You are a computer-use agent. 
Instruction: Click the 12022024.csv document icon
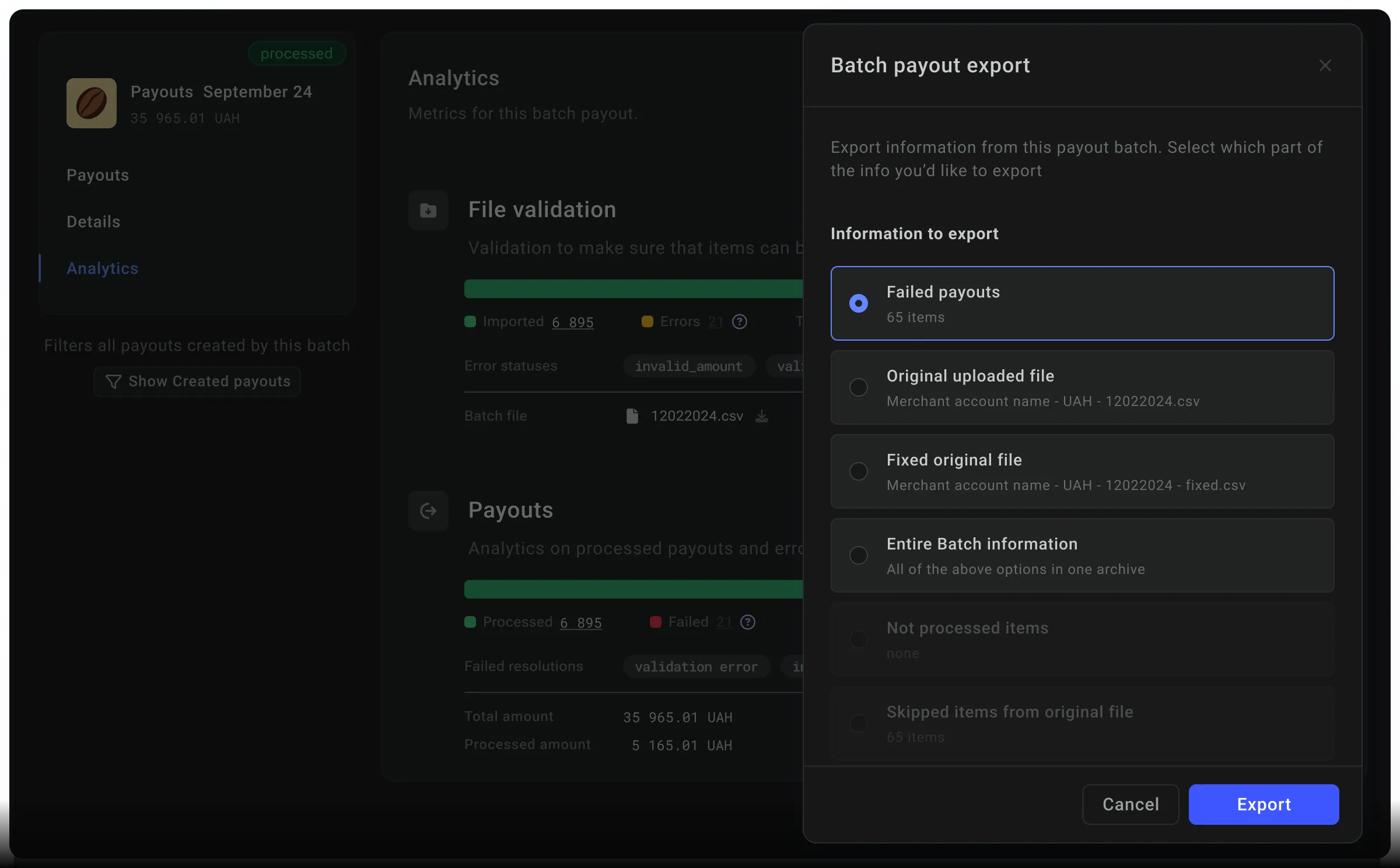(632, 416)
